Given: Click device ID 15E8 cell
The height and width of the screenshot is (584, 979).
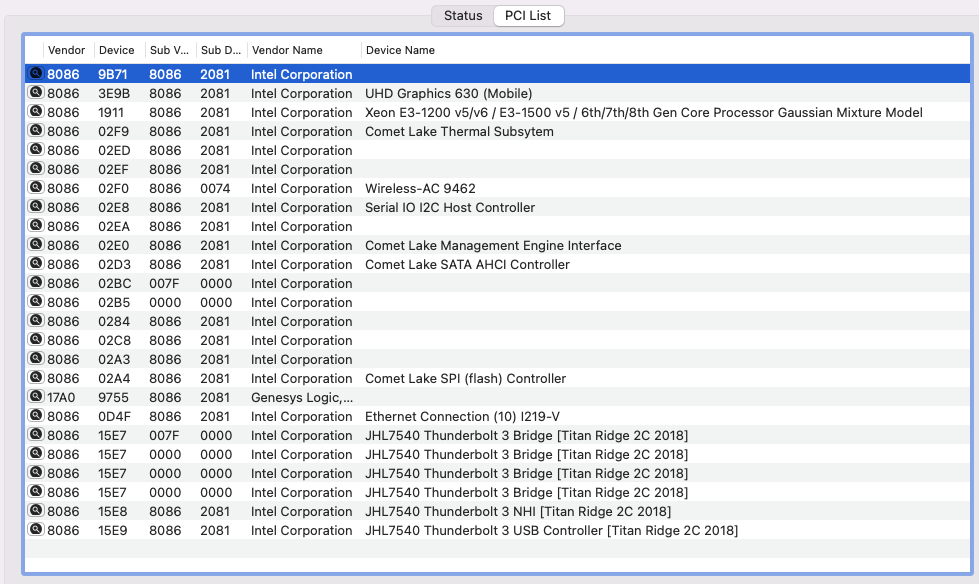Looking at the screenshot, I should (x=112, y=512).
